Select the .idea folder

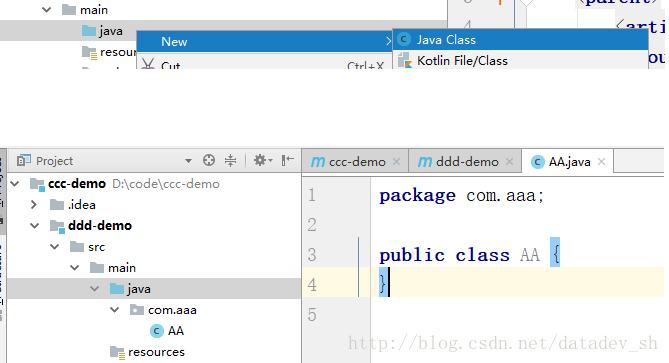(81, 205)
